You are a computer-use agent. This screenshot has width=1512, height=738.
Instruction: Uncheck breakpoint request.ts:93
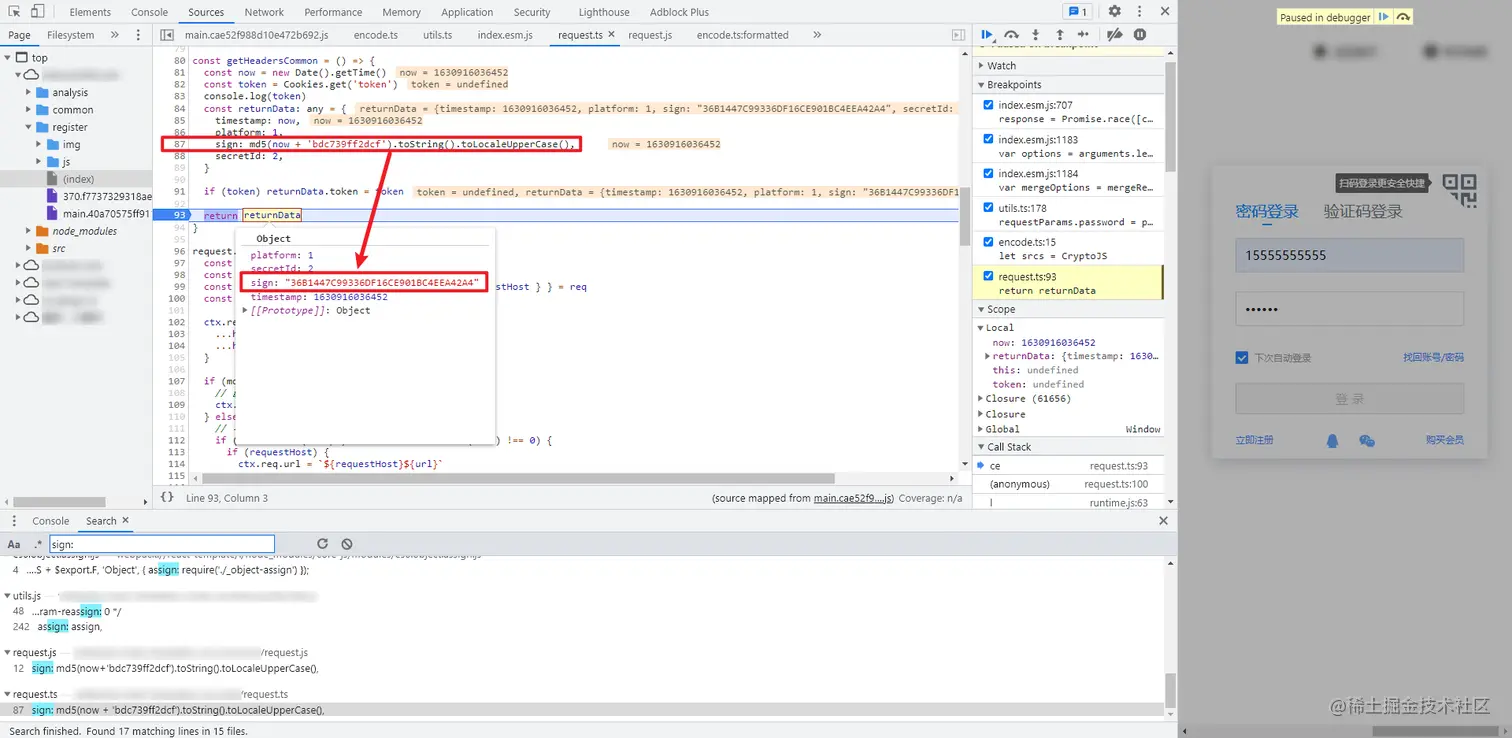click(x=988, y=277)
